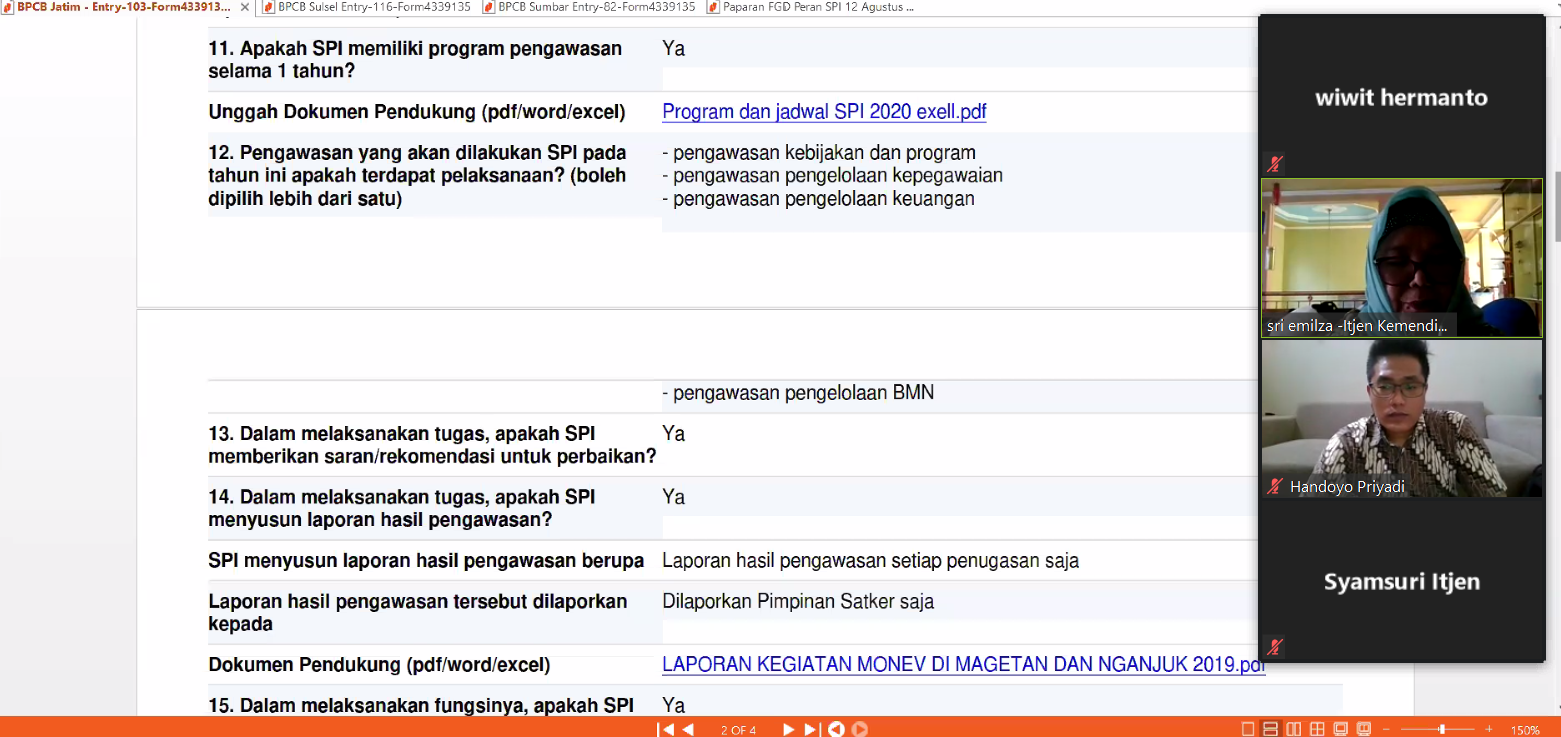The image size is (1561, 737).
Task: Jump to the last page
Action: pyautogui.click(x=811, y=729)
